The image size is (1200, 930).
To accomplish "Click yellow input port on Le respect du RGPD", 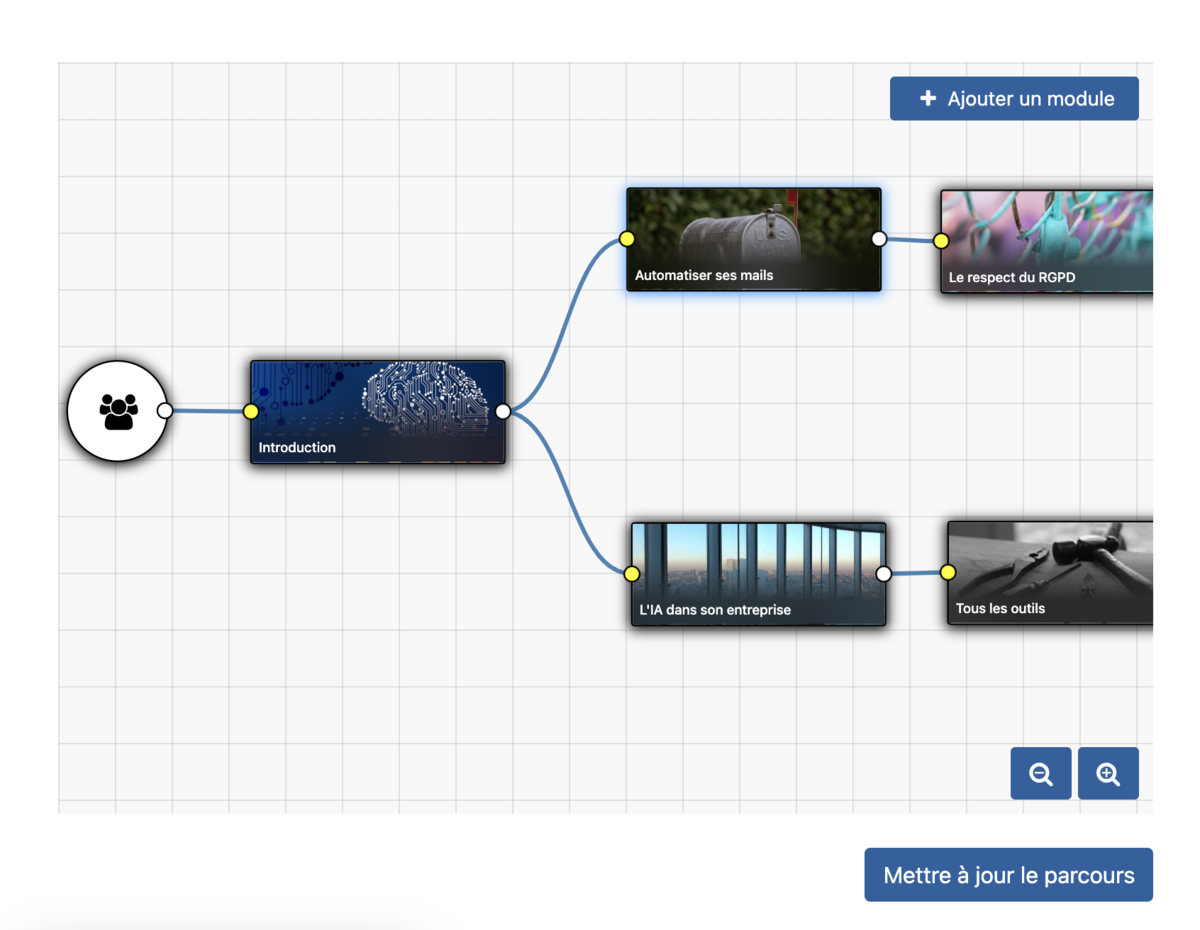I will (941, 241).
